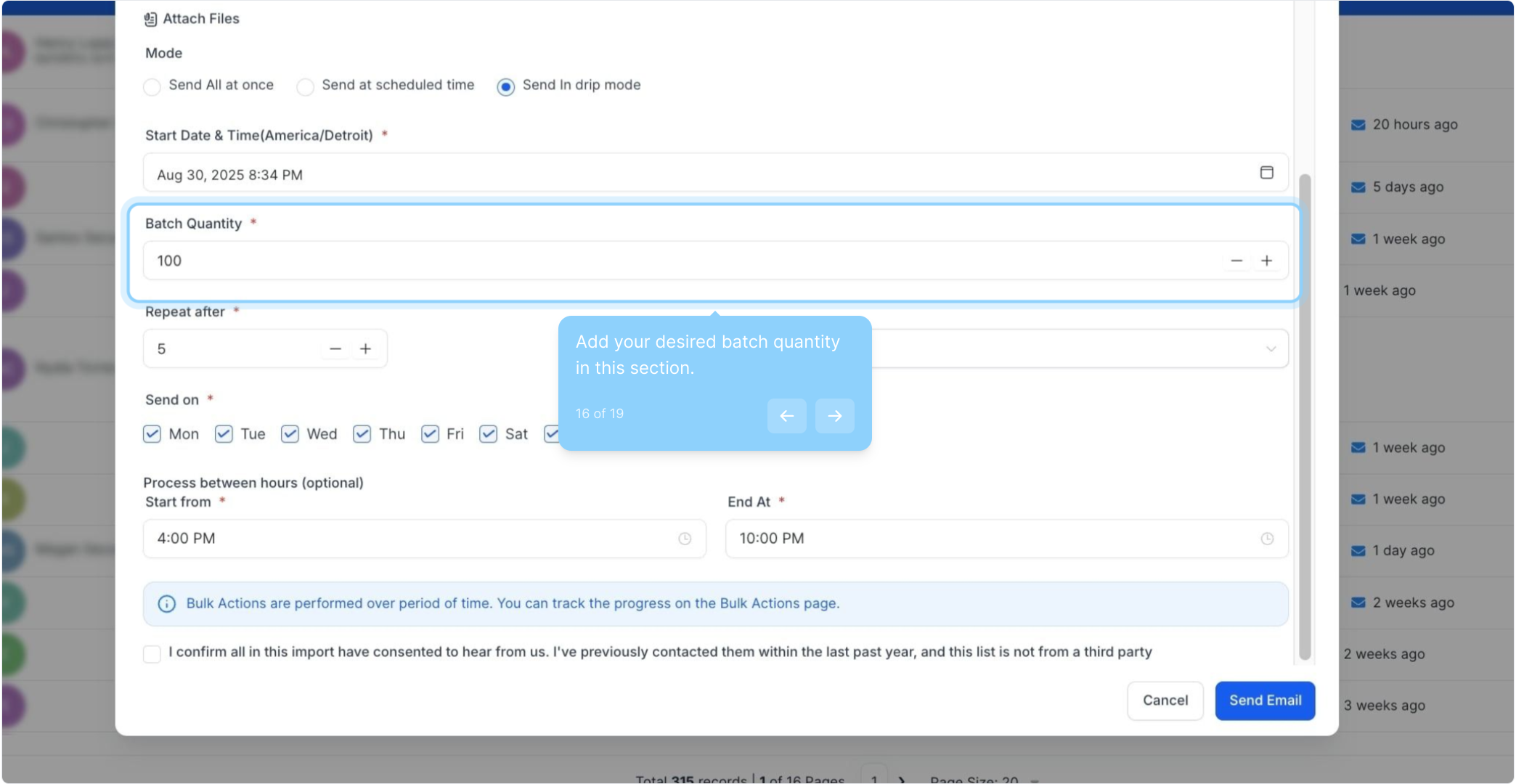Go back to previous tour step arrow

click(786, 416)
